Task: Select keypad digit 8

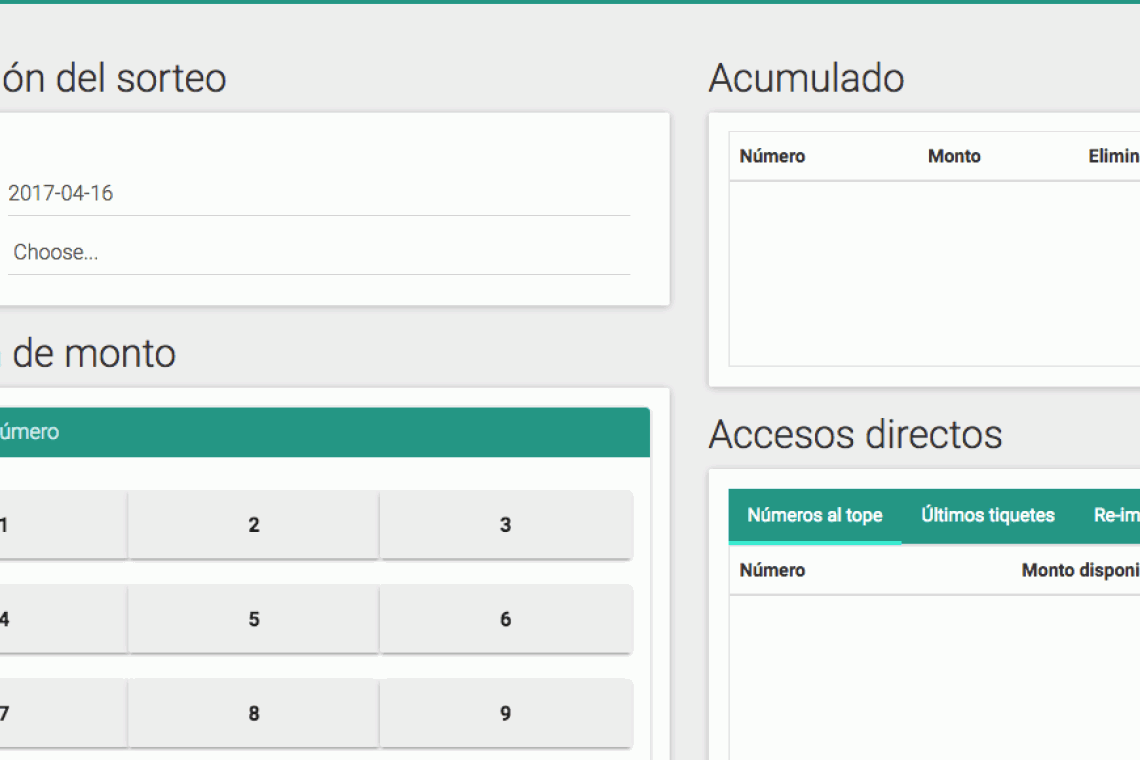Action: coord(254,713)
